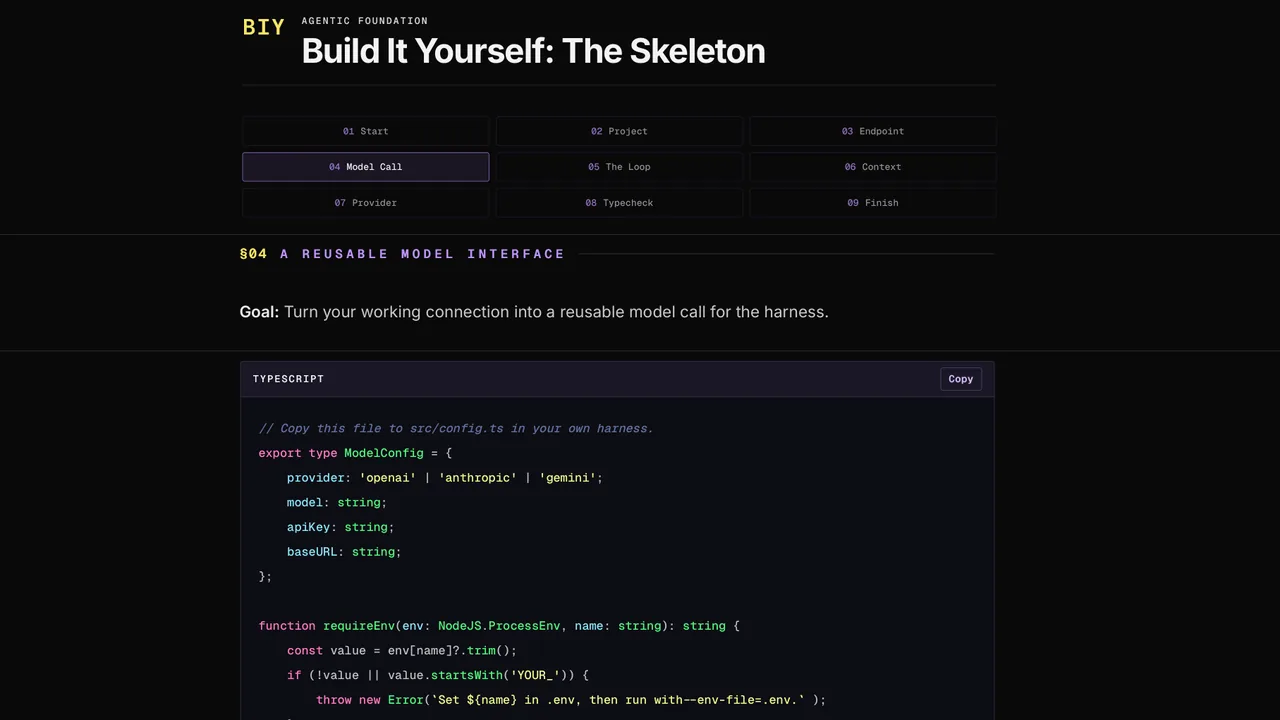The height and width of the screenshot is (720, 1280).
Task: Click the 'AGENTIC FOUNDATION' label
Action: [365, 21]
